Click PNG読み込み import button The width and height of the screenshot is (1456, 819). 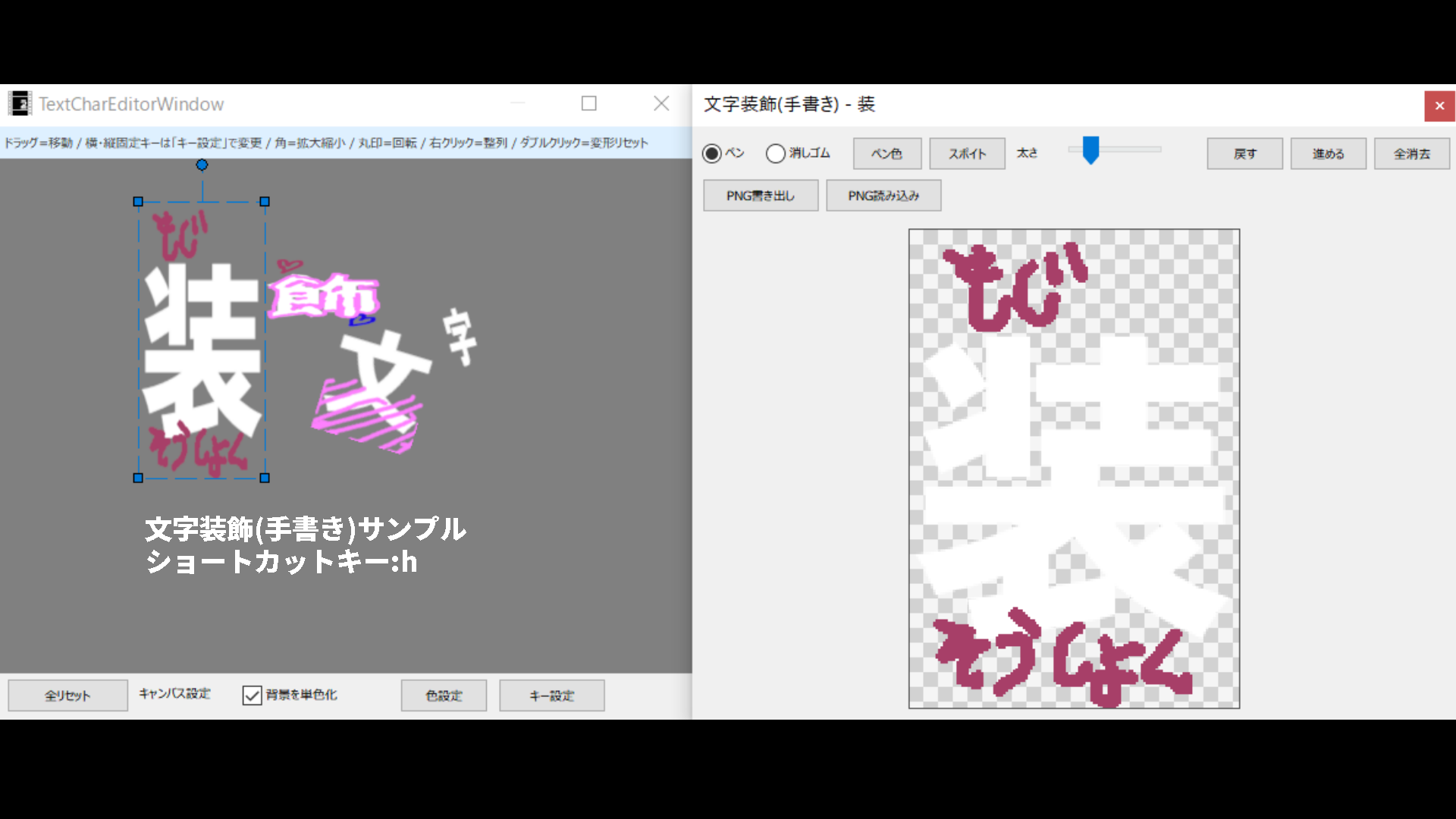883,196
